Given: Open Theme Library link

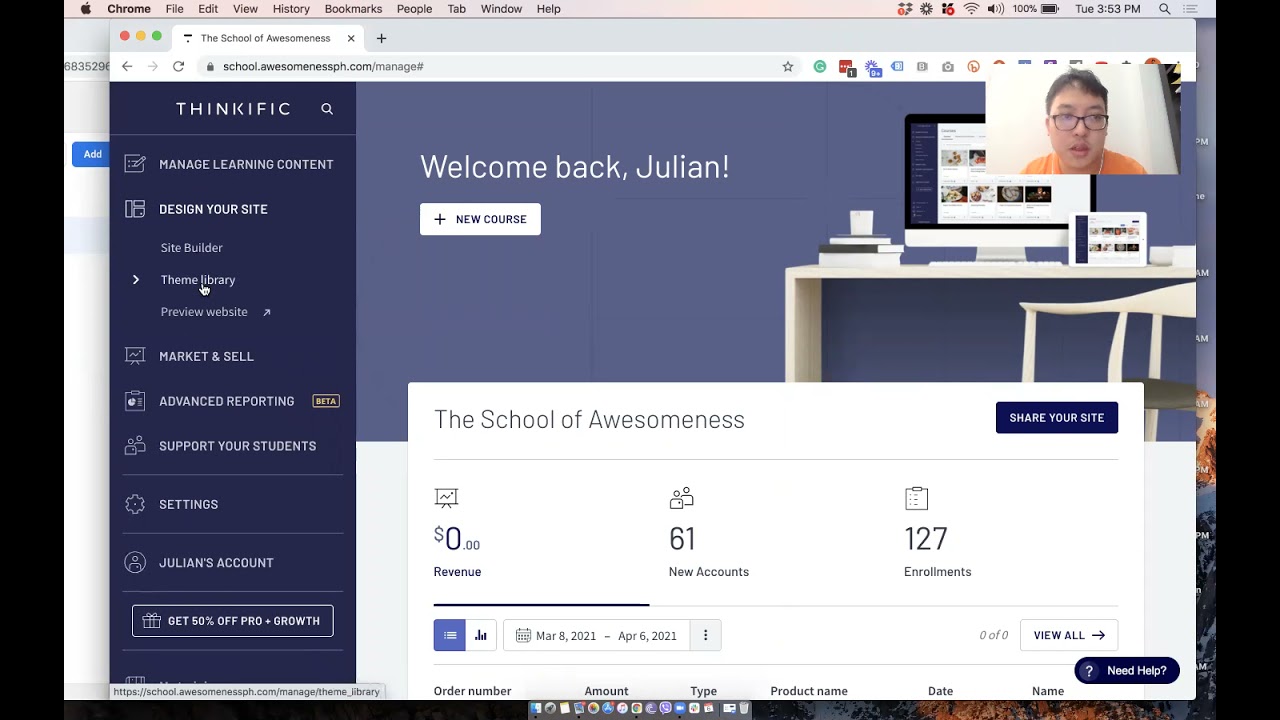Looking at the screenshot, I should tap(198, 280).
